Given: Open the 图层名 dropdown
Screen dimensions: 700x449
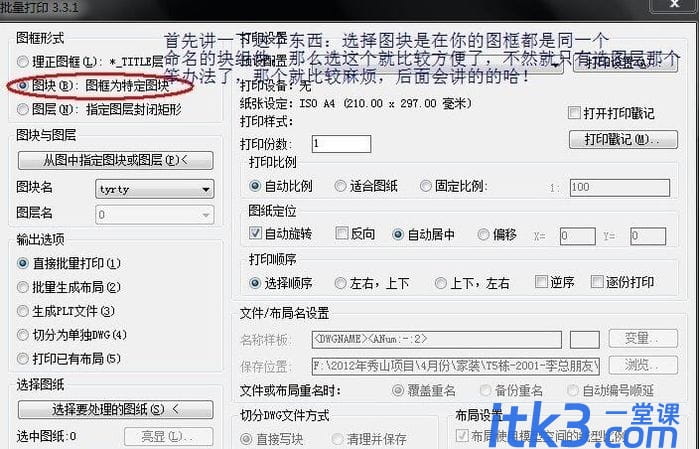Looking at the screenshot, I should pos(154,215).
